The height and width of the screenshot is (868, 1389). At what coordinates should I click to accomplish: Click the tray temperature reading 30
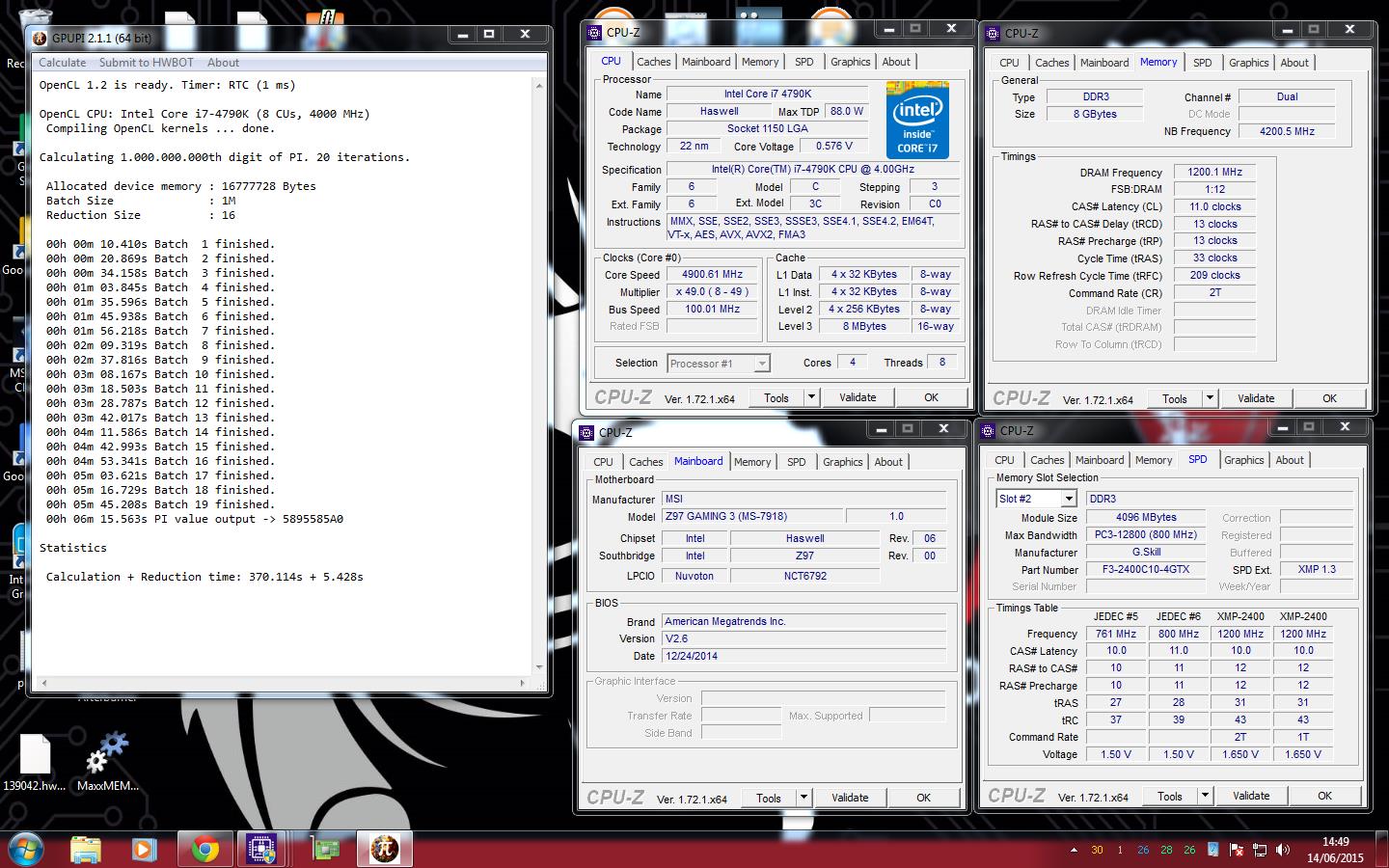(1097, 851)
